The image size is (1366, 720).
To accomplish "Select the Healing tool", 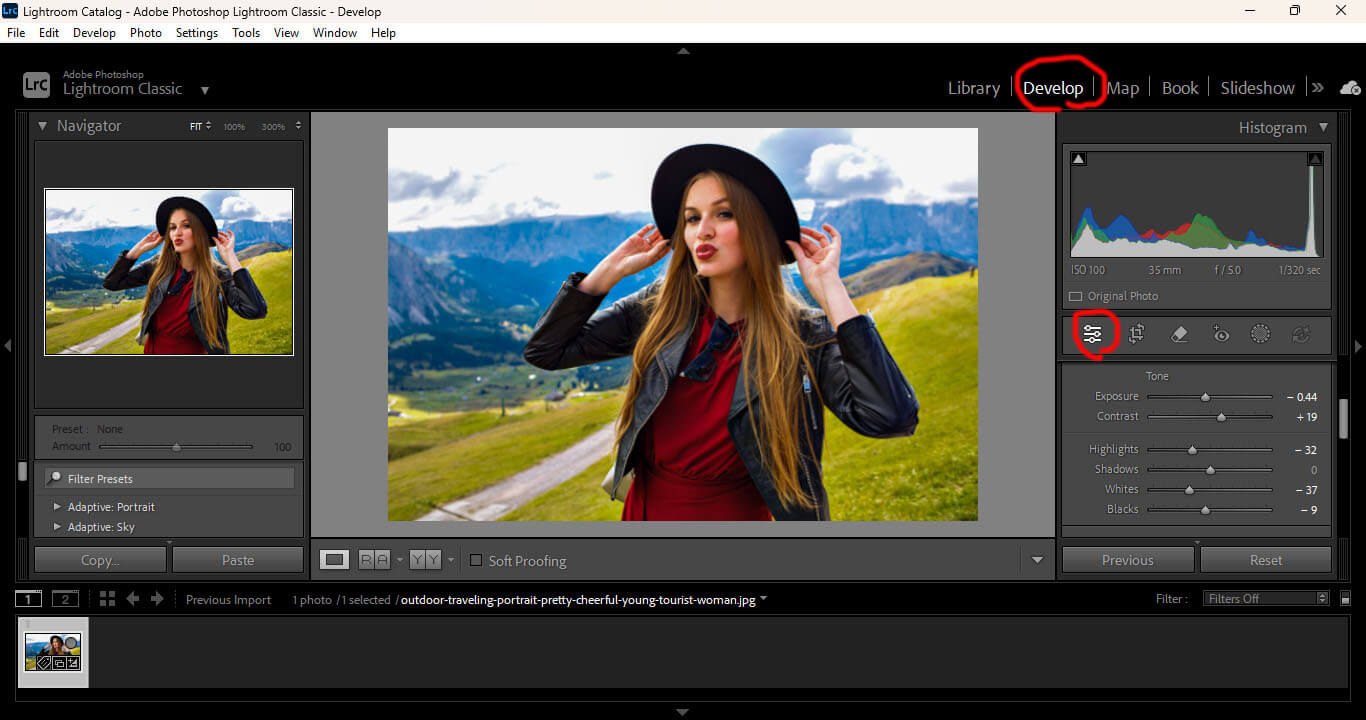I will (1178, 334).
